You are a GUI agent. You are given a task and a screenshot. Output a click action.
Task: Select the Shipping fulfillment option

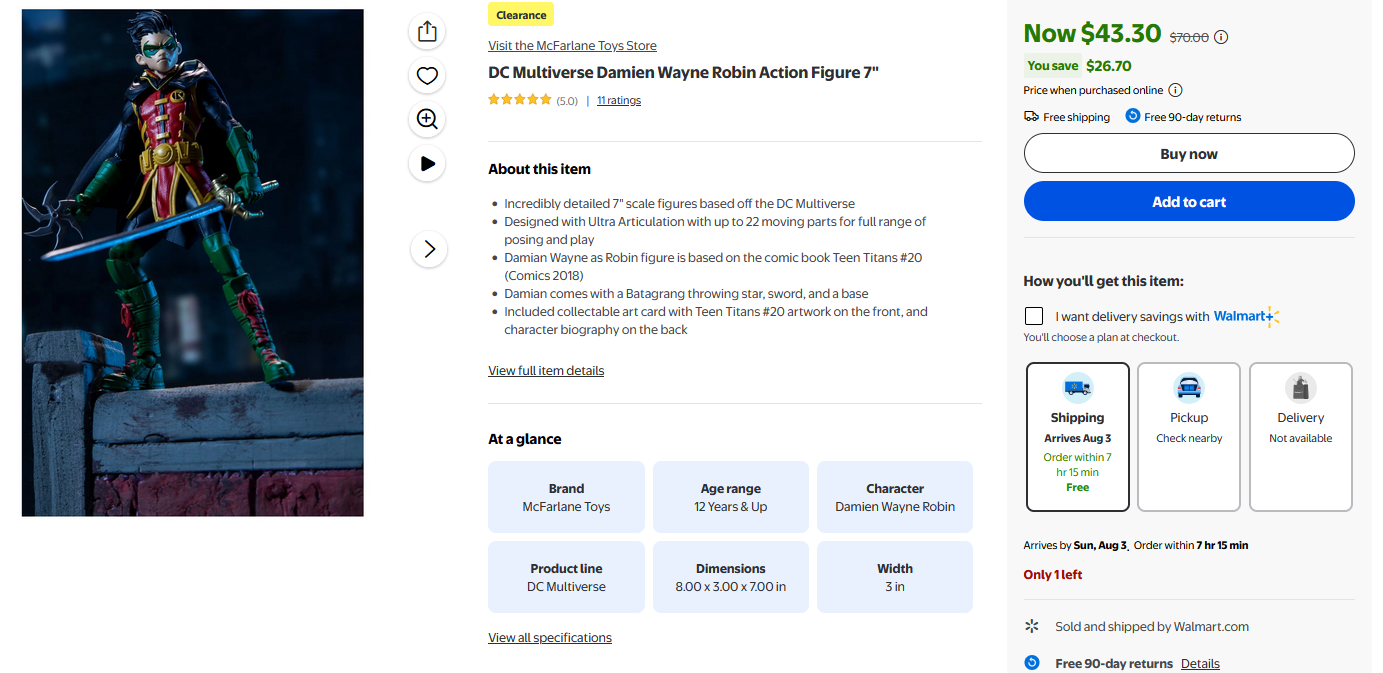click(x=1077, y=436)
